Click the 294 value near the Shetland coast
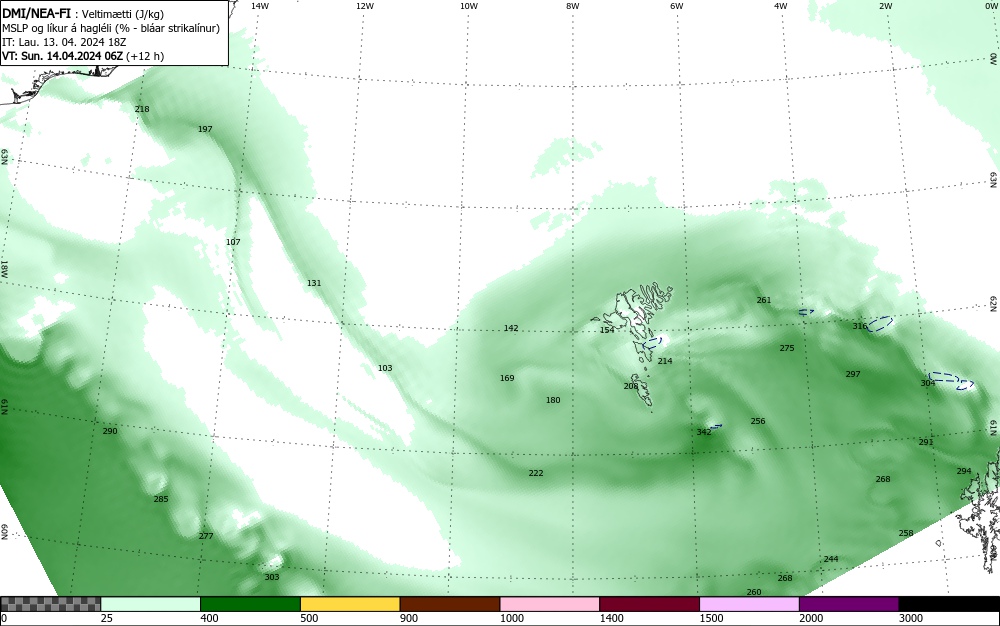Image resolution: width=1000 pixels, height=626 pixels. [964, 472]
